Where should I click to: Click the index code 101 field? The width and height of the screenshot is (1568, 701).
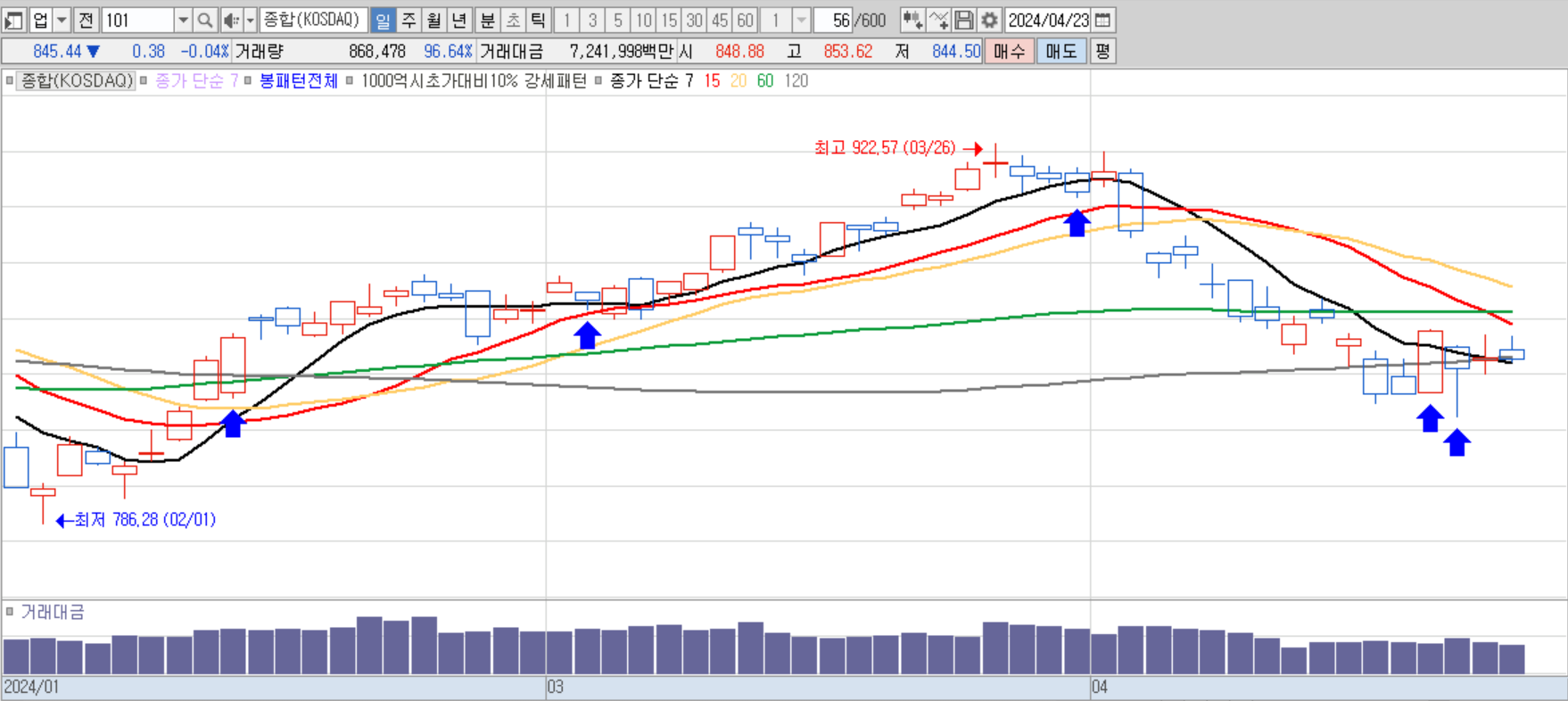pos(138,20)
